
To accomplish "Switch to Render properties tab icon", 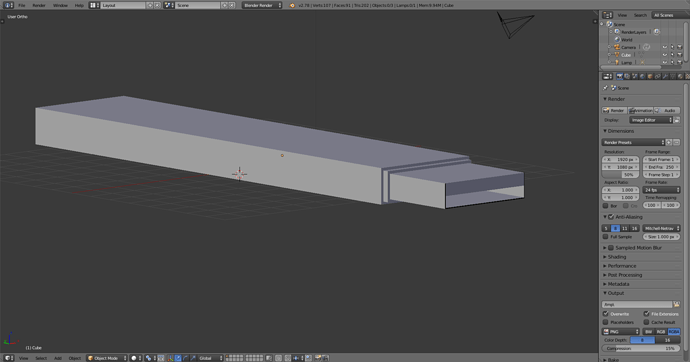I will [x=620, y=77].
